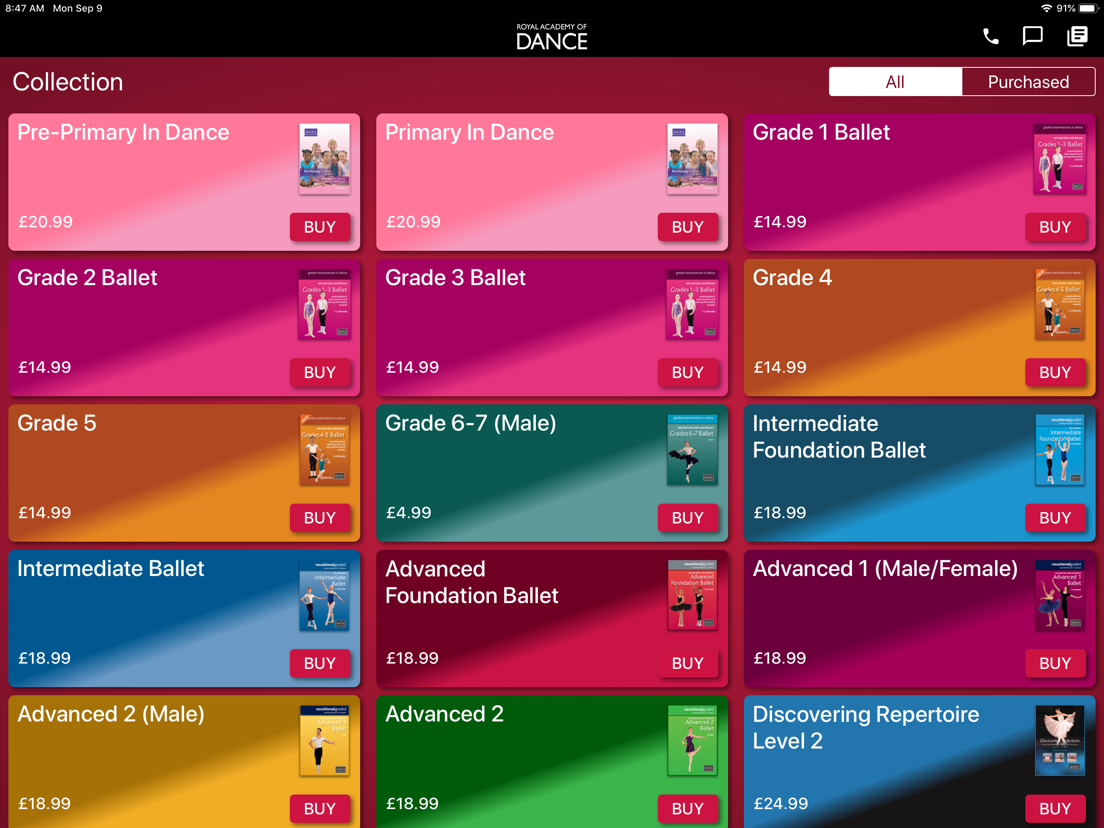Buy Pre-Primary In Dance
The image size is (1104, 828).
pyautogui.click(x=320, y=227)
